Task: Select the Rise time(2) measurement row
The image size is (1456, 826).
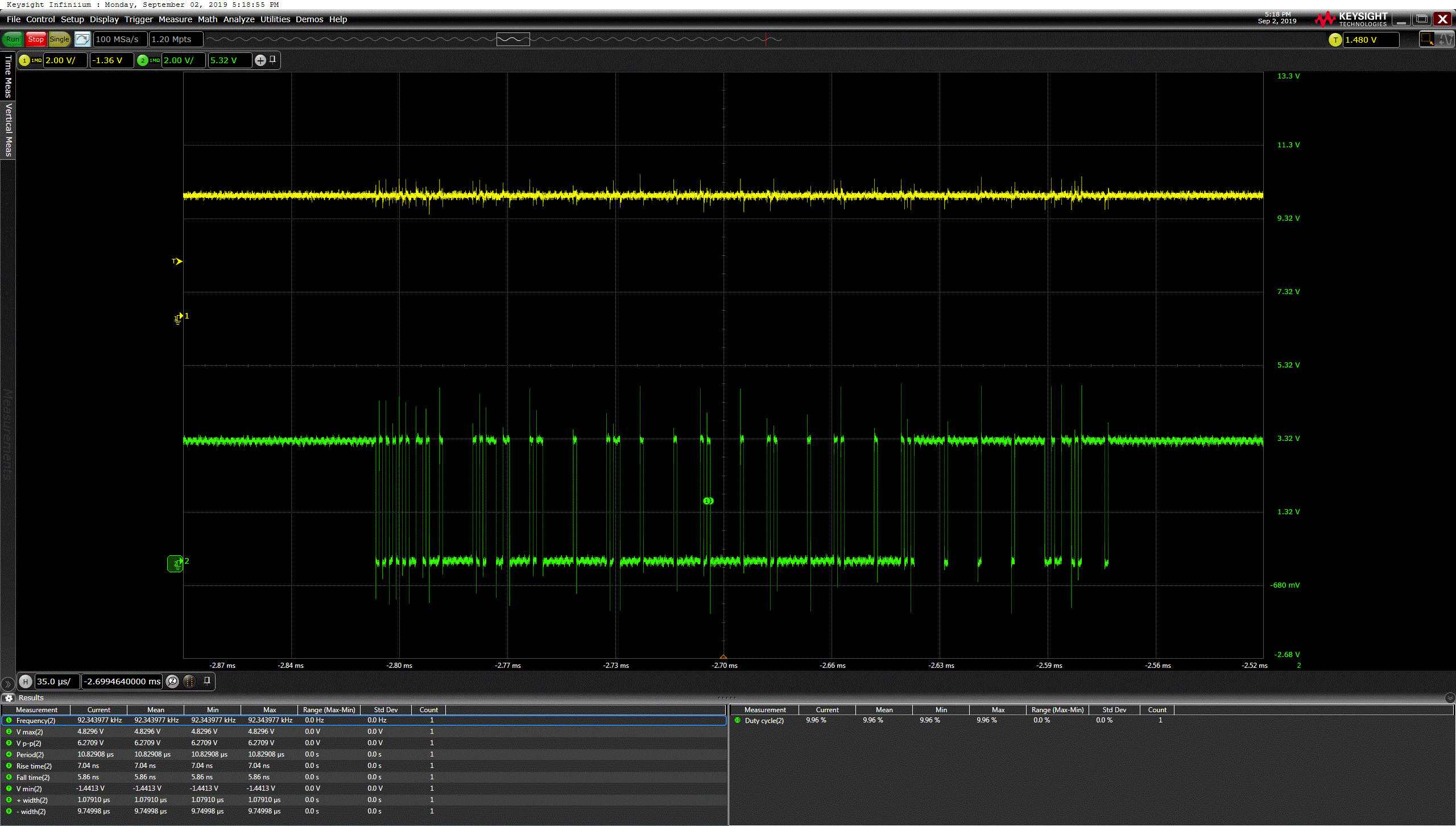Action: pos(364,766)
